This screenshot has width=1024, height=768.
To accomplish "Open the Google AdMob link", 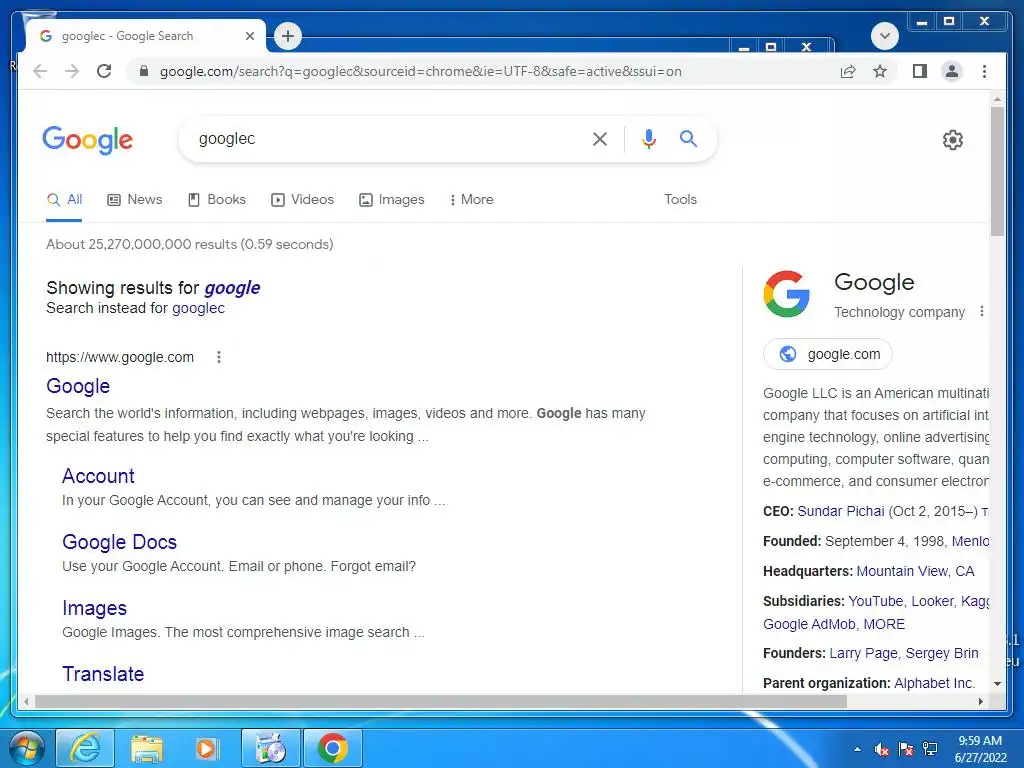I will (x=809, y=624).
